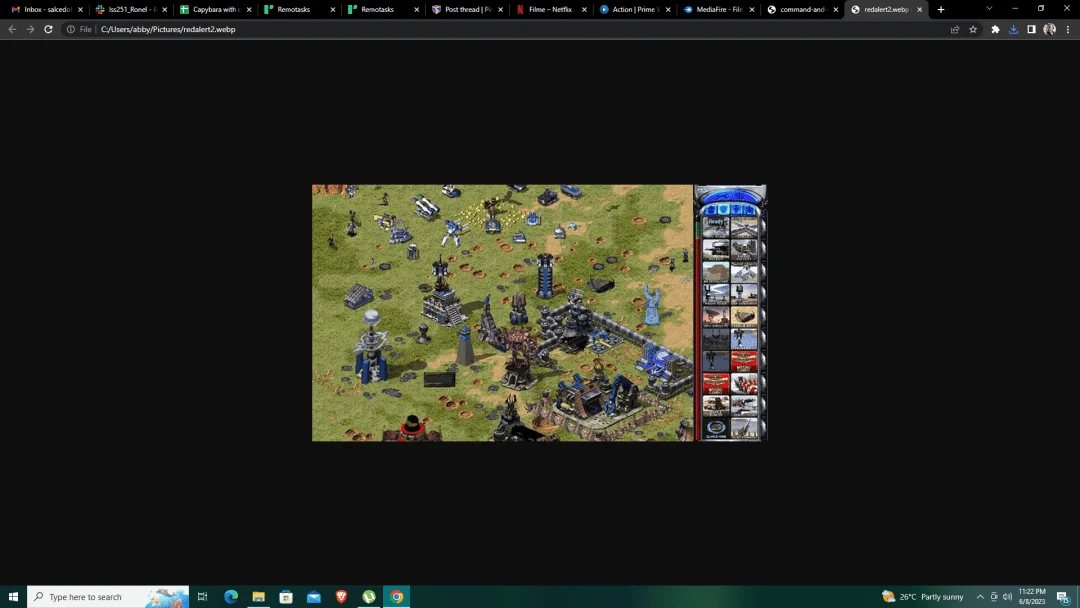Close the Capybara spreadsheet tab
1080x608 pixels.
(249, 10)
